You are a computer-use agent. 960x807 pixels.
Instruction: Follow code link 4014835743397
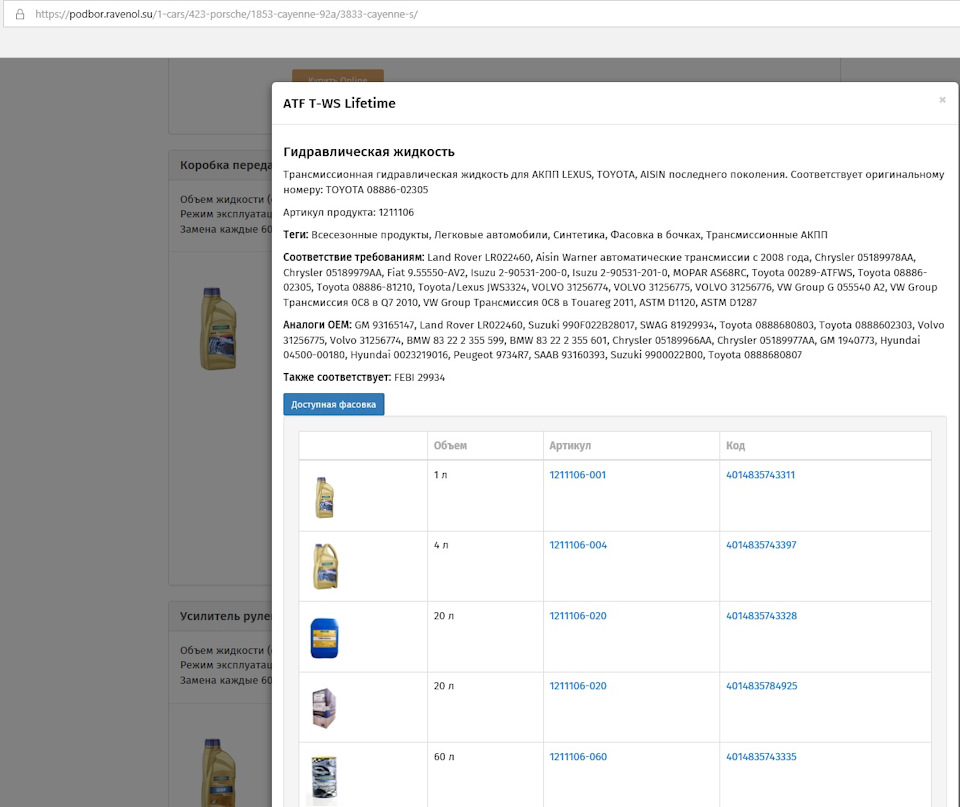click(x=761, y=545)
